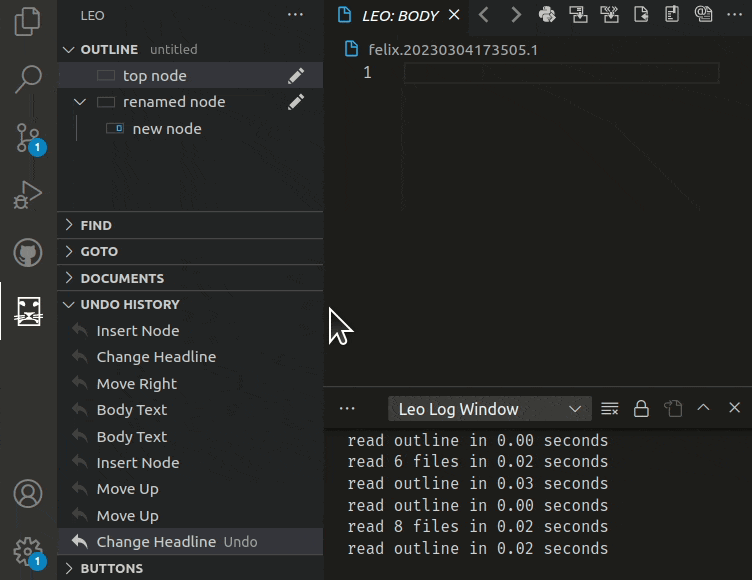Expand the BUTTONS section
Image resolution: width=752 pixels, height=580 pixels.
coord(190,568)
